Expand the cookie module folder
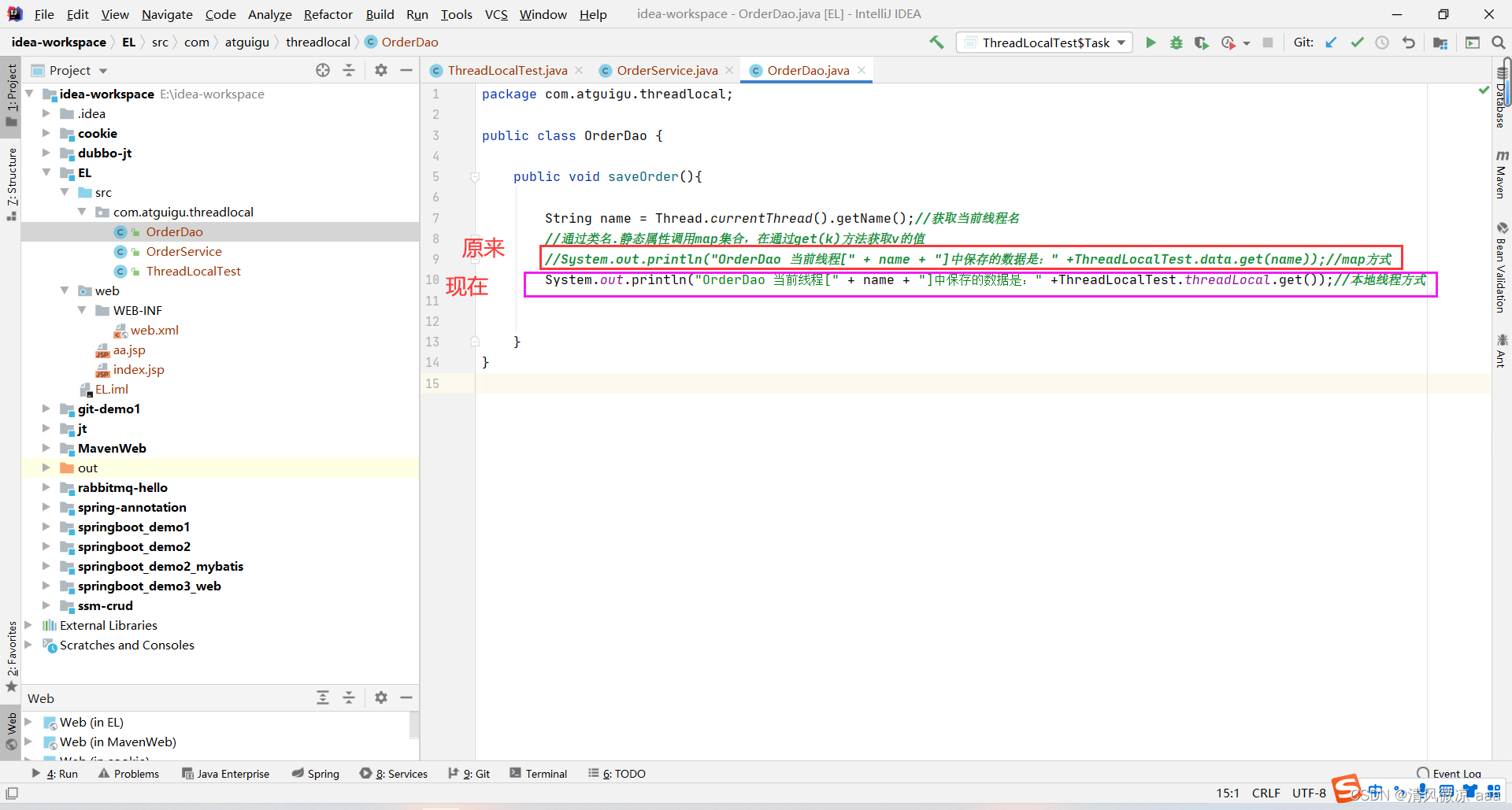1512x810 pixels. click(x=46, y=133)
